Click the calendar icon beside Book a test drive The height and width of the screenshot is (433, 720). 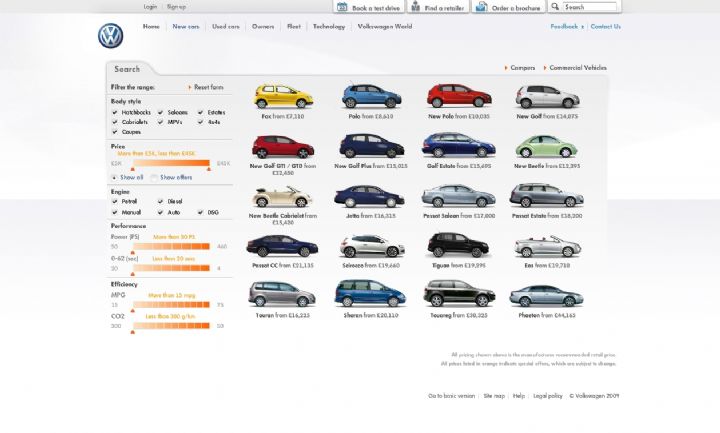(342, 6)
